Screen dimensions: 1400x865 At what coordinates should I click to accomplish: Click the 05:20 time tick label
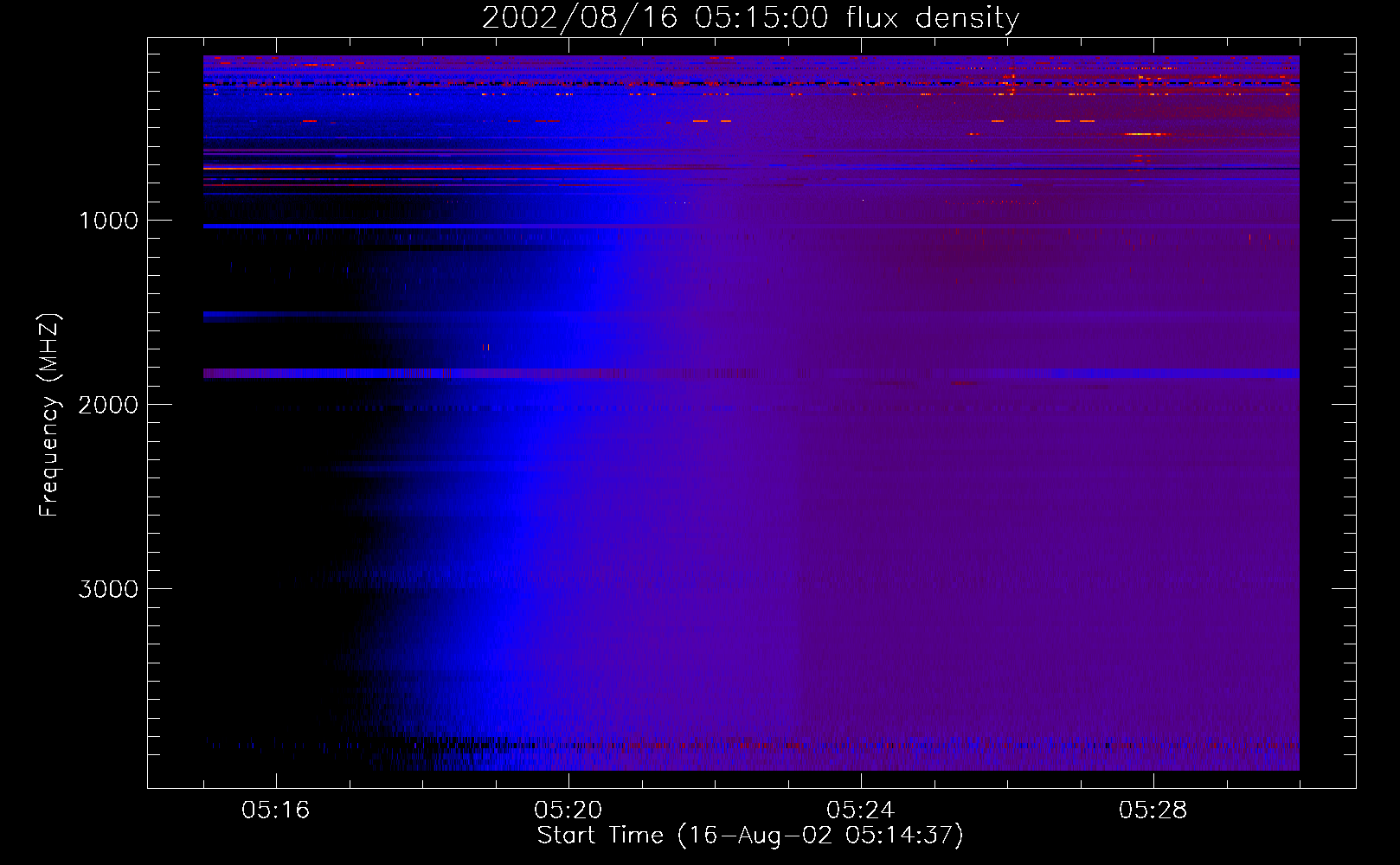click(x=568, y=811)
